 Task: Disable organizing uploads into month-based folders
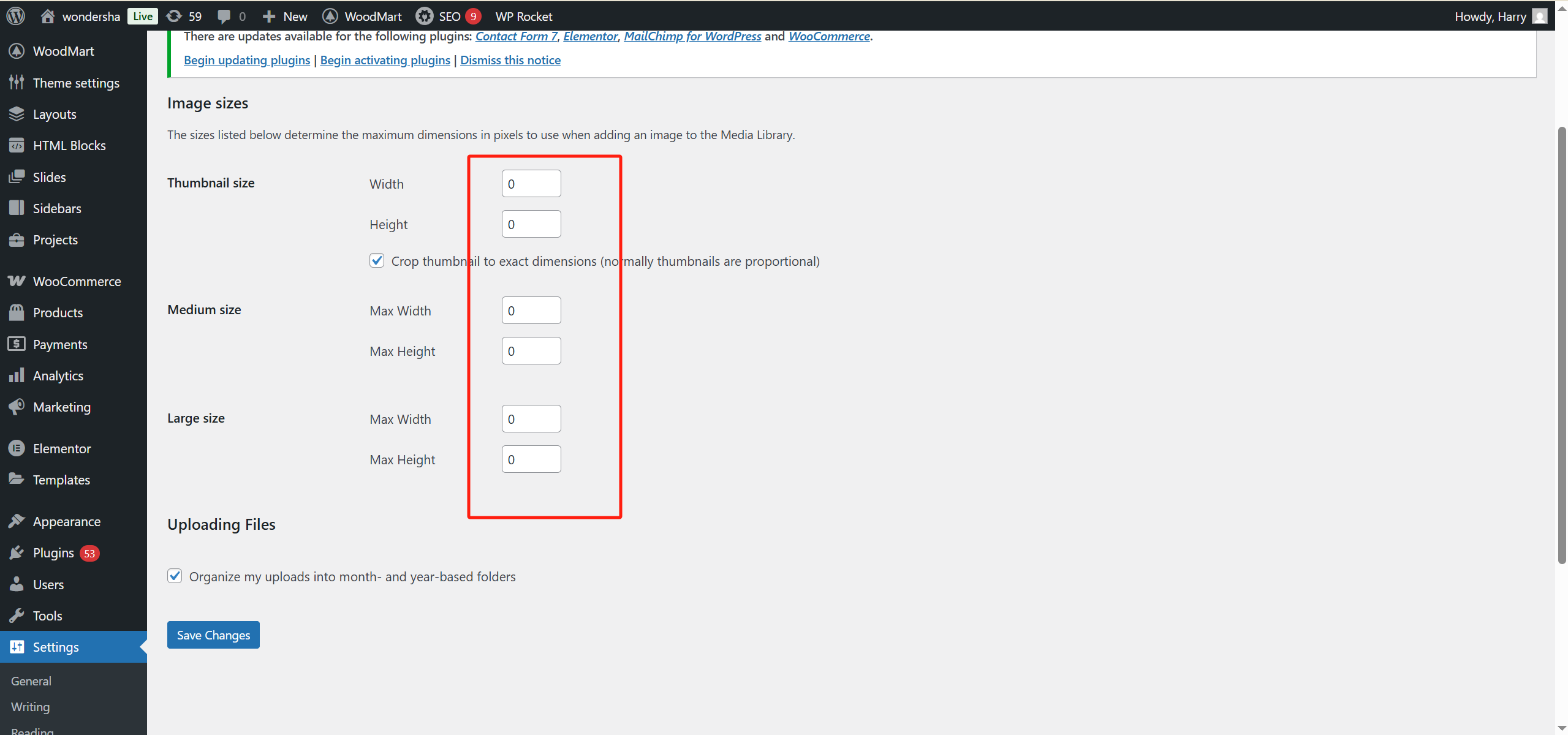tap(175, 576)
